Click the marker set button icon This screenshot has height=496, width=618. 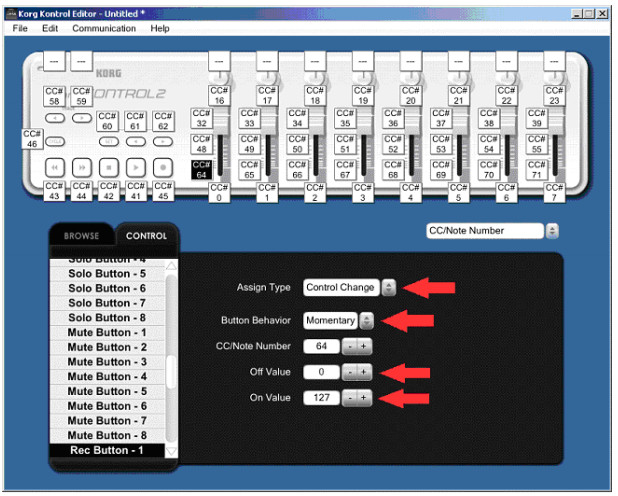109,141
